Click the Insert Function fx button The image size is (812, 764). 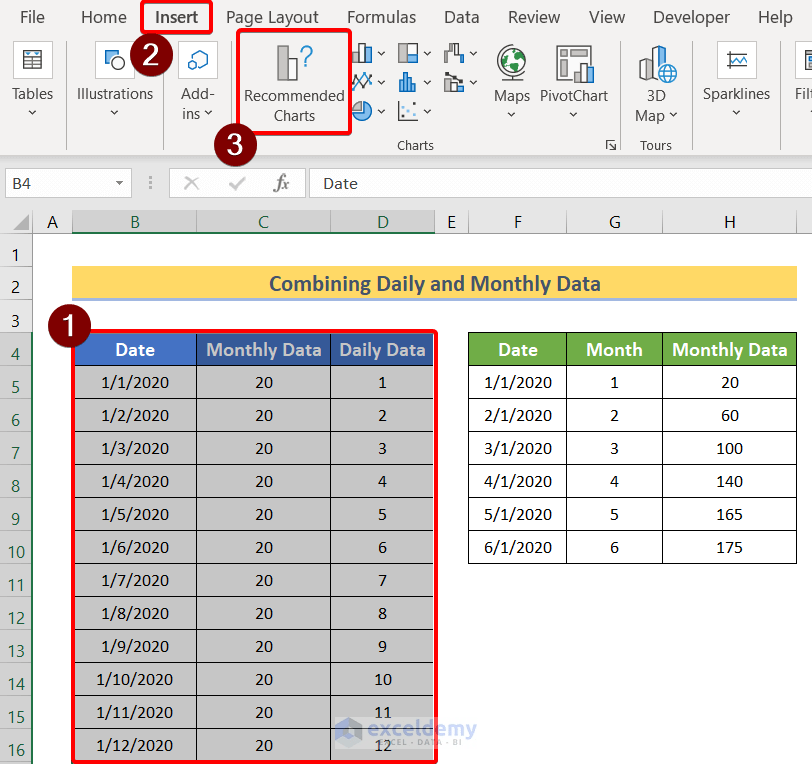click(x=281, y=183)
